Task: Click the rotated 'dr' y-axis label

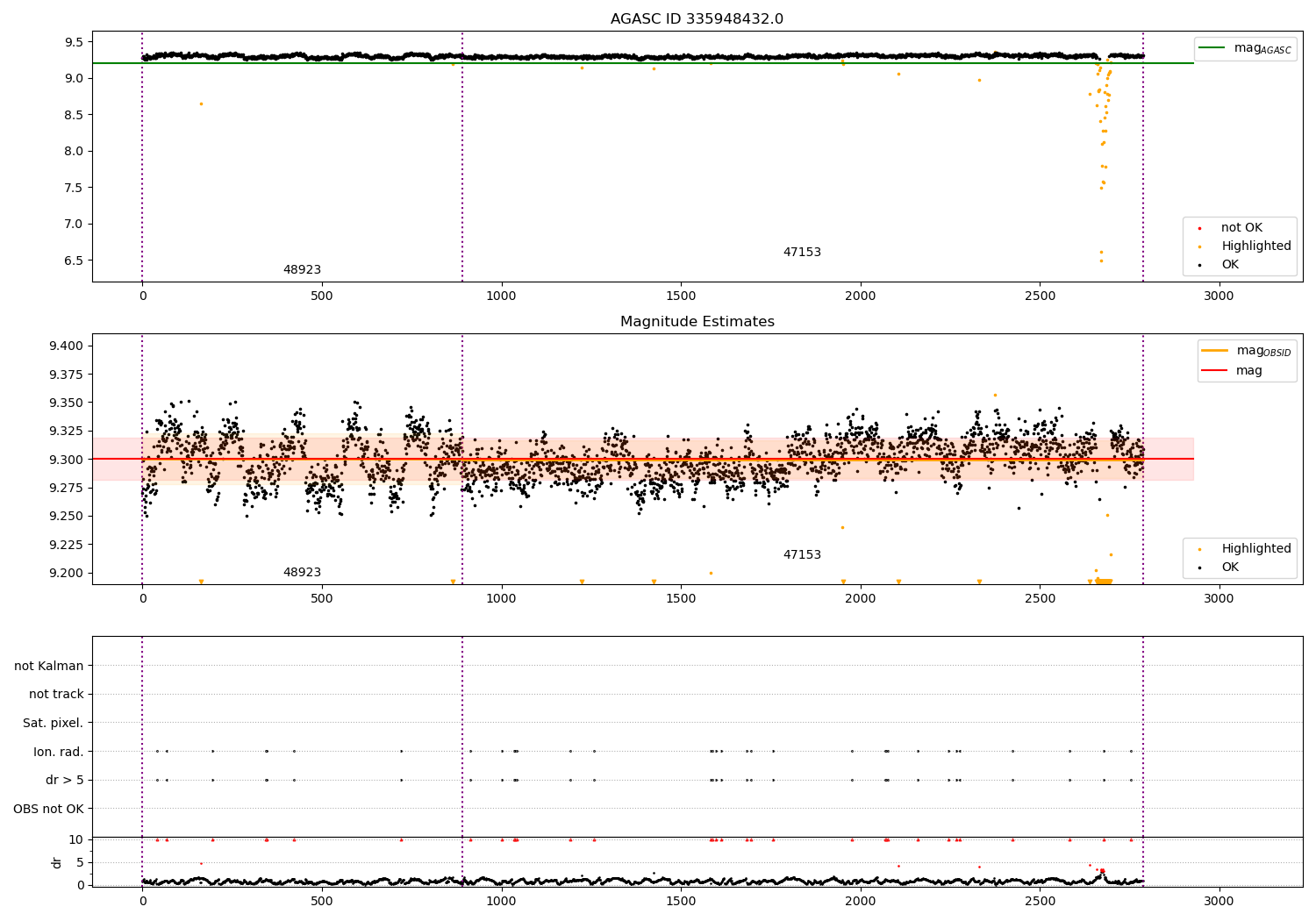Action: [x=57, y=862]
